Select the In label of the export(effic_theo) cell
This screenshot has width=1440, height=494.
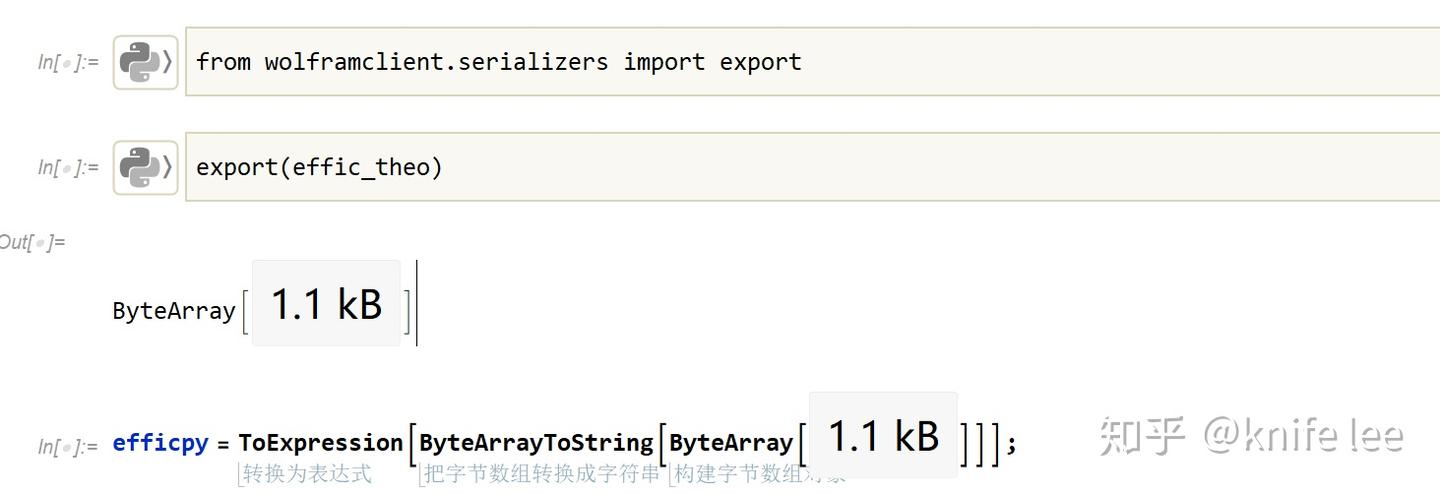[68, 167]
